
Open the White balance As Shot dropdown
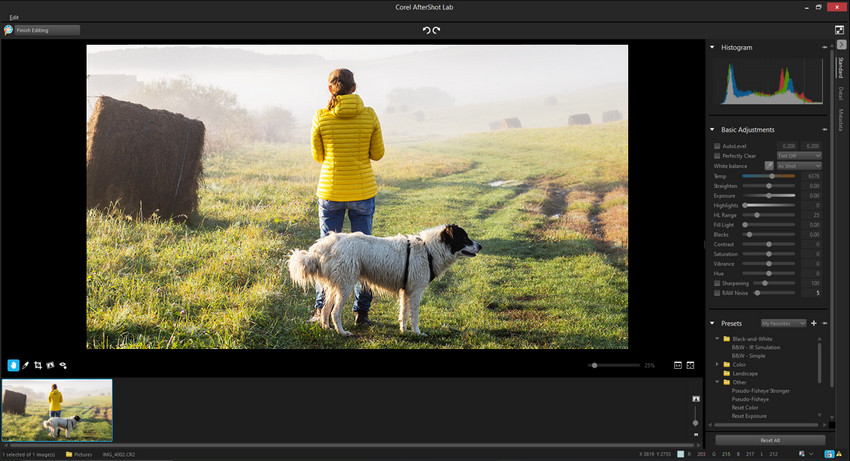(799, 166)
